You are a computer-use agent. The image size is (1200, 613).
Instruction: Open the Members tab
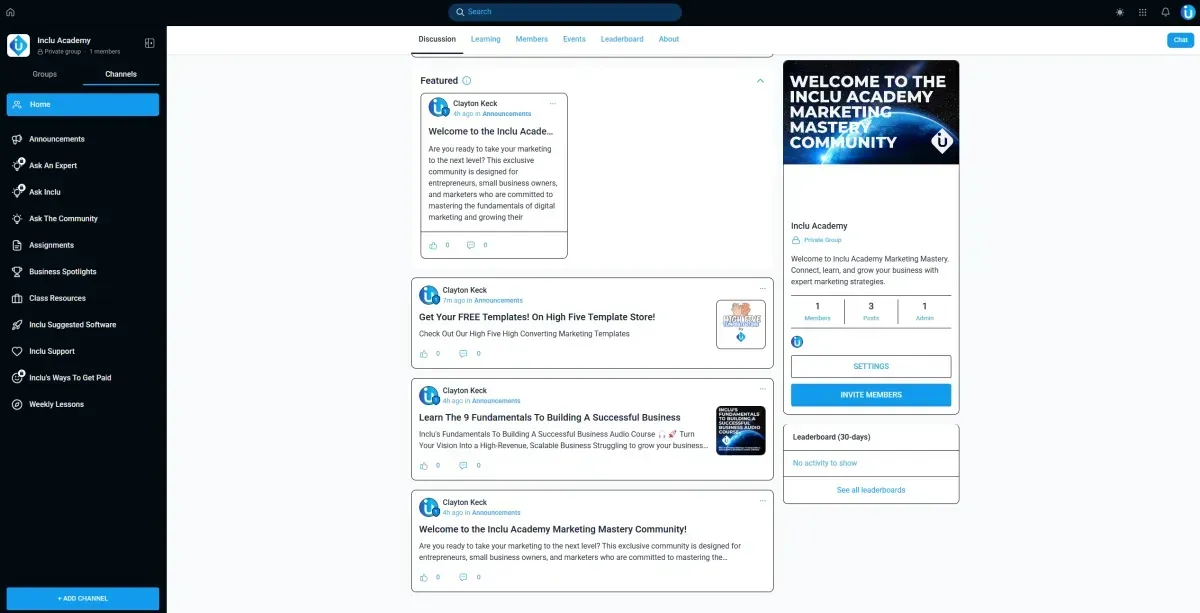(532, 39)
